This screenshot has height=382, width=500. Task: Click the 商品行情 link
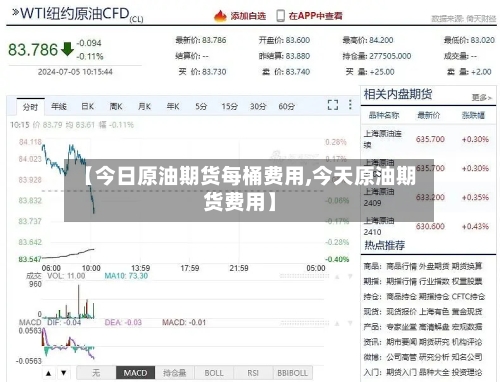click(401, 266)
